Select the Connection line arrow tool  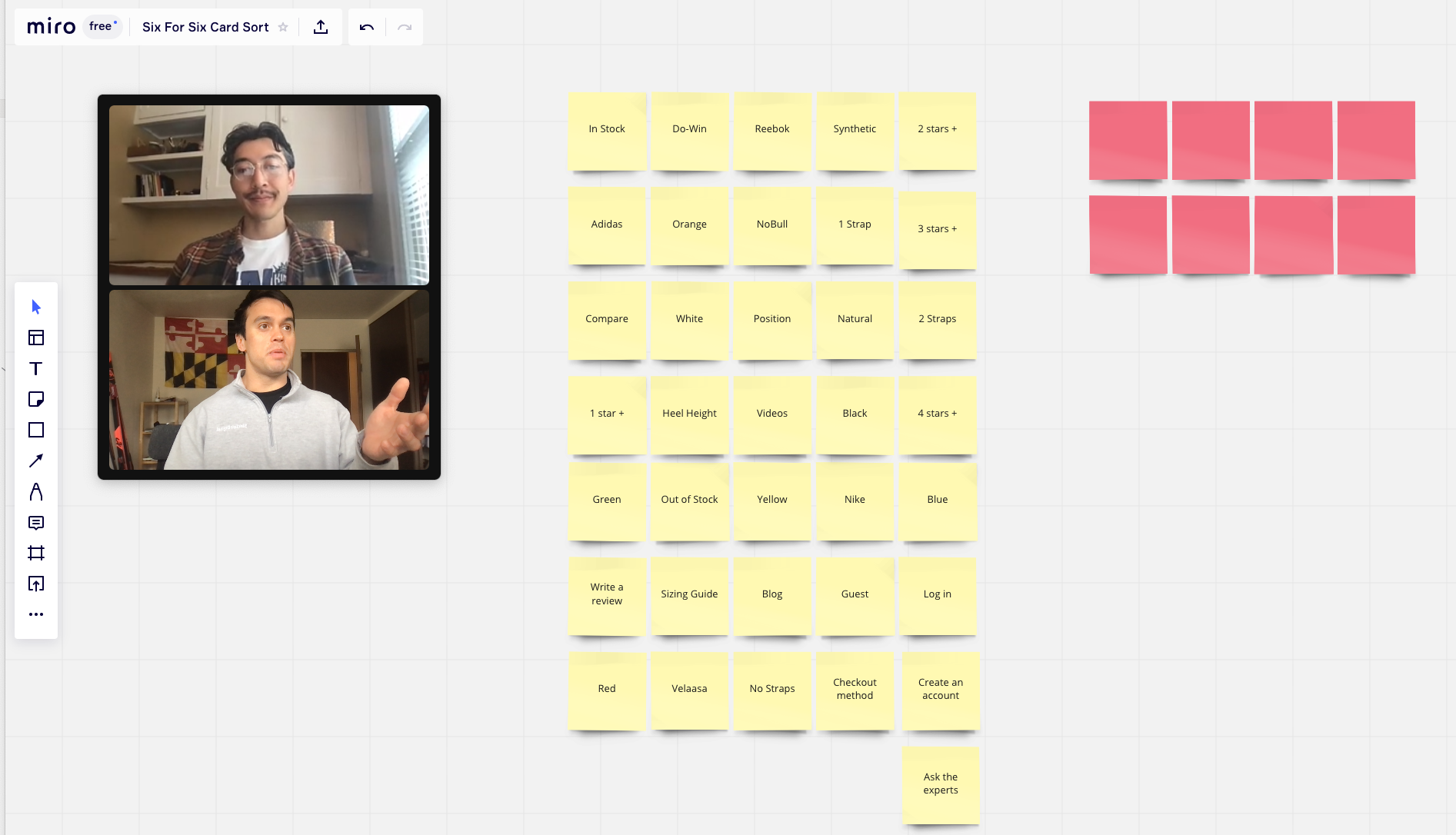(x=36, y=461)
